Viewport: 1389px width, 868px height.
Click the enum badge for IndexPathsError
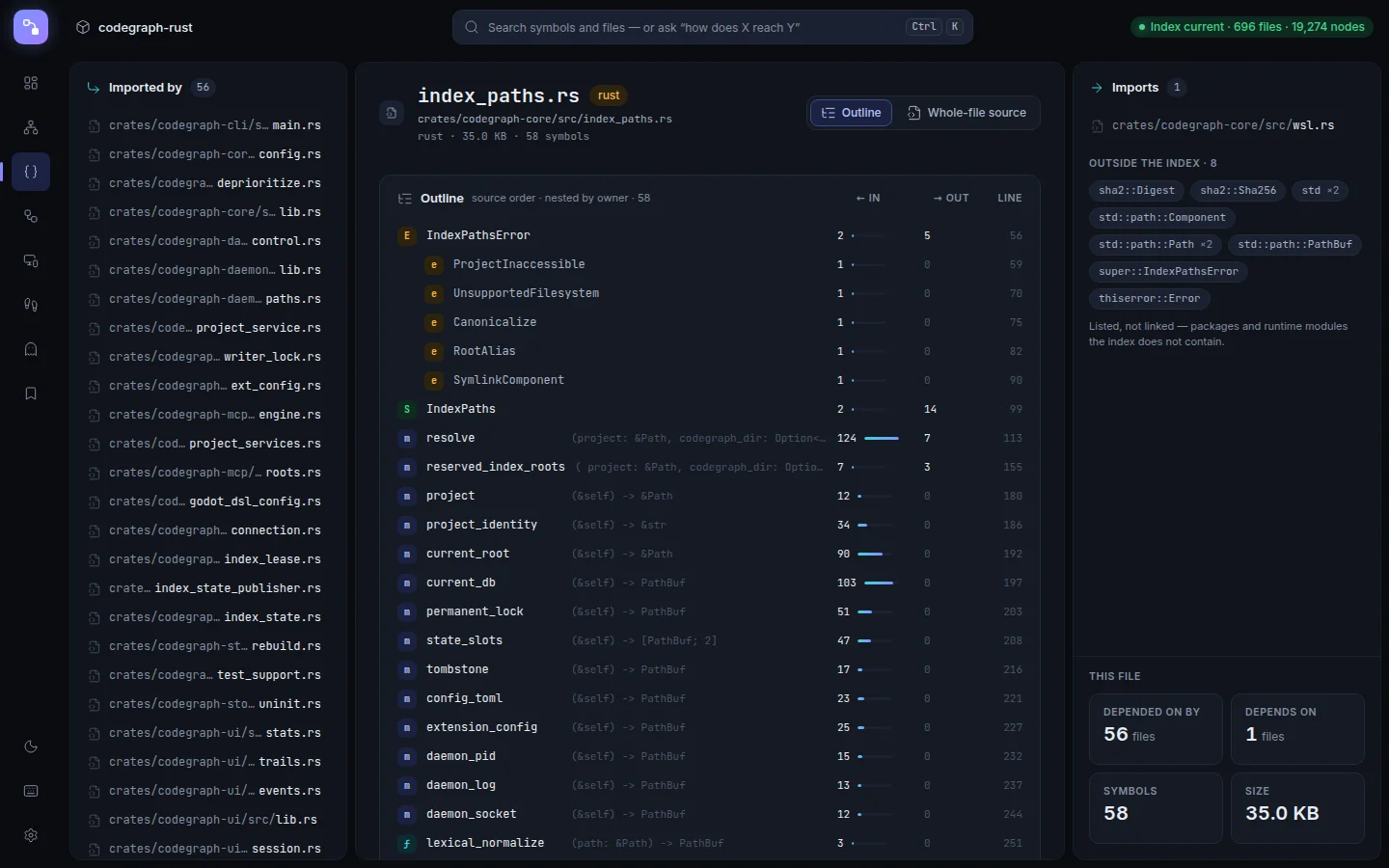(407, 235)
